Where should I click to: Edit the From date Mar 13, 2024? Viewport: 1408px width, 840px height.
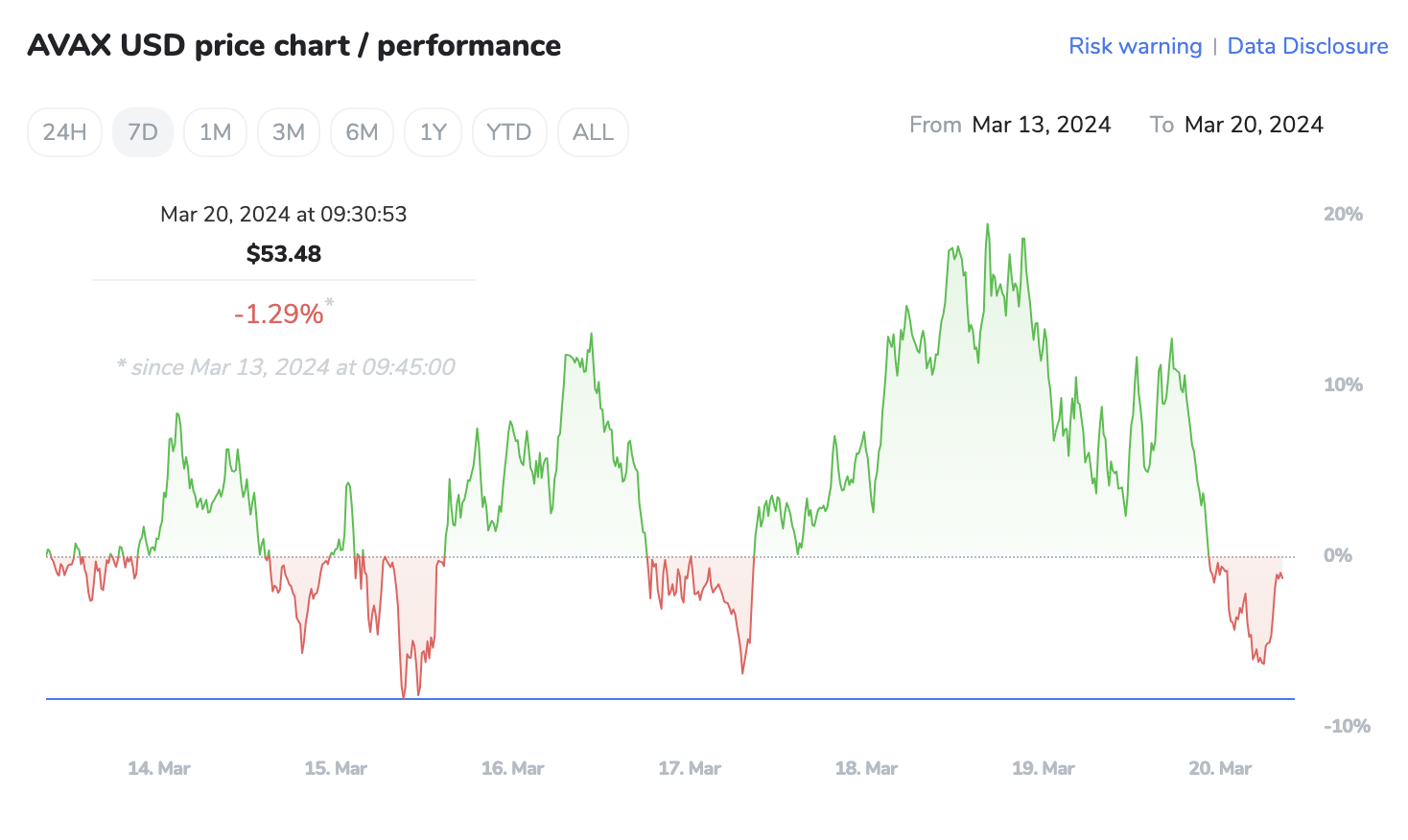(1041, 125)
